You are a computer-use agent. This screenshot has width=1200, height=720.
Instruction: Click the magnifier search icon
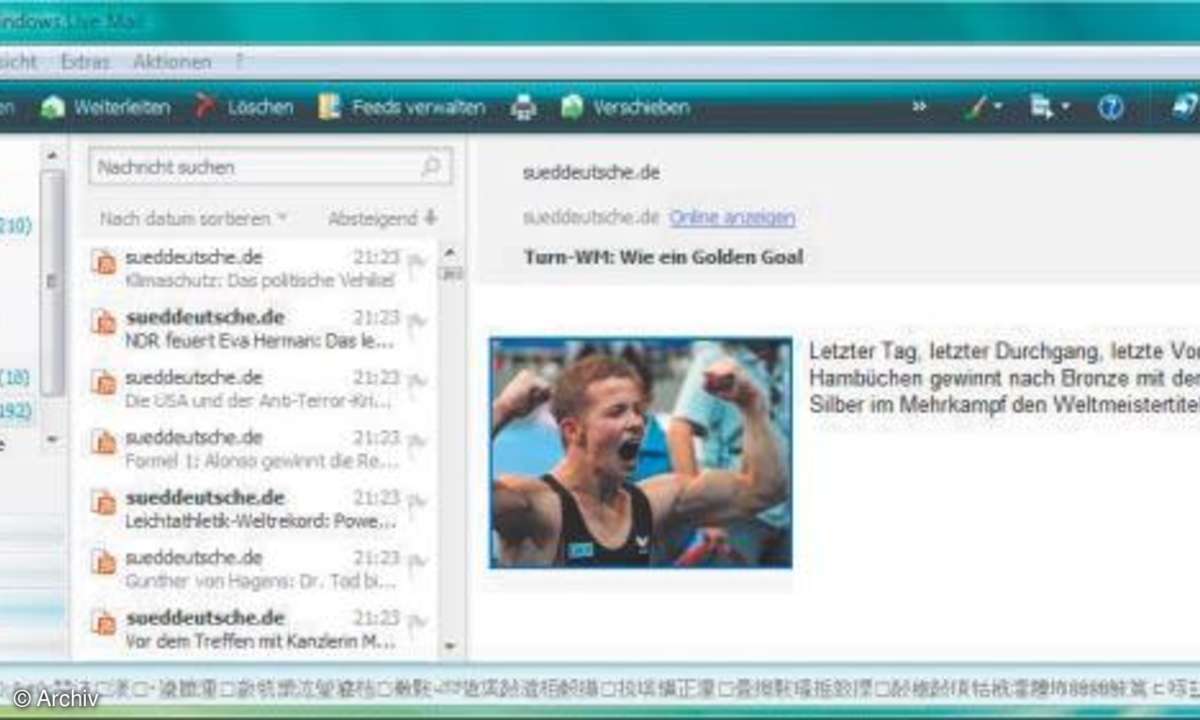[431, 167]
